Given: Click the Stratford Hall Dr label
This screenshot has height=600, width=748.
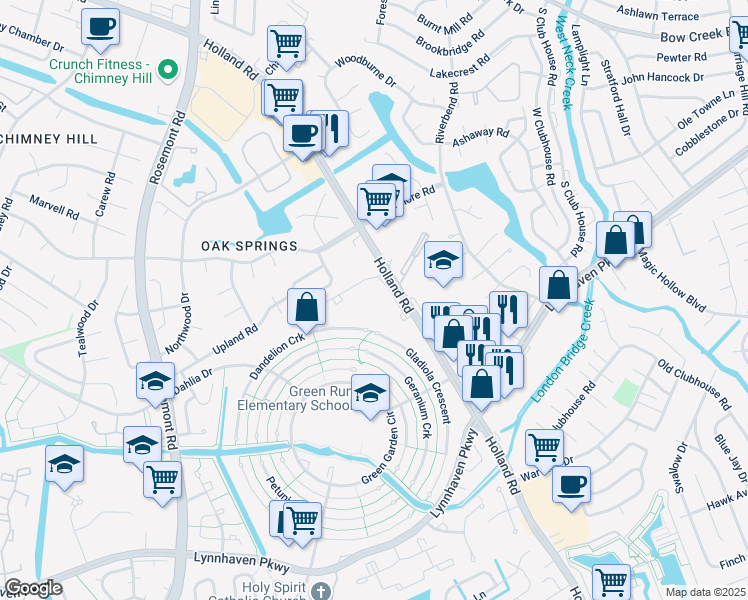Looking at the screenshot, I should tap(616, 98).
